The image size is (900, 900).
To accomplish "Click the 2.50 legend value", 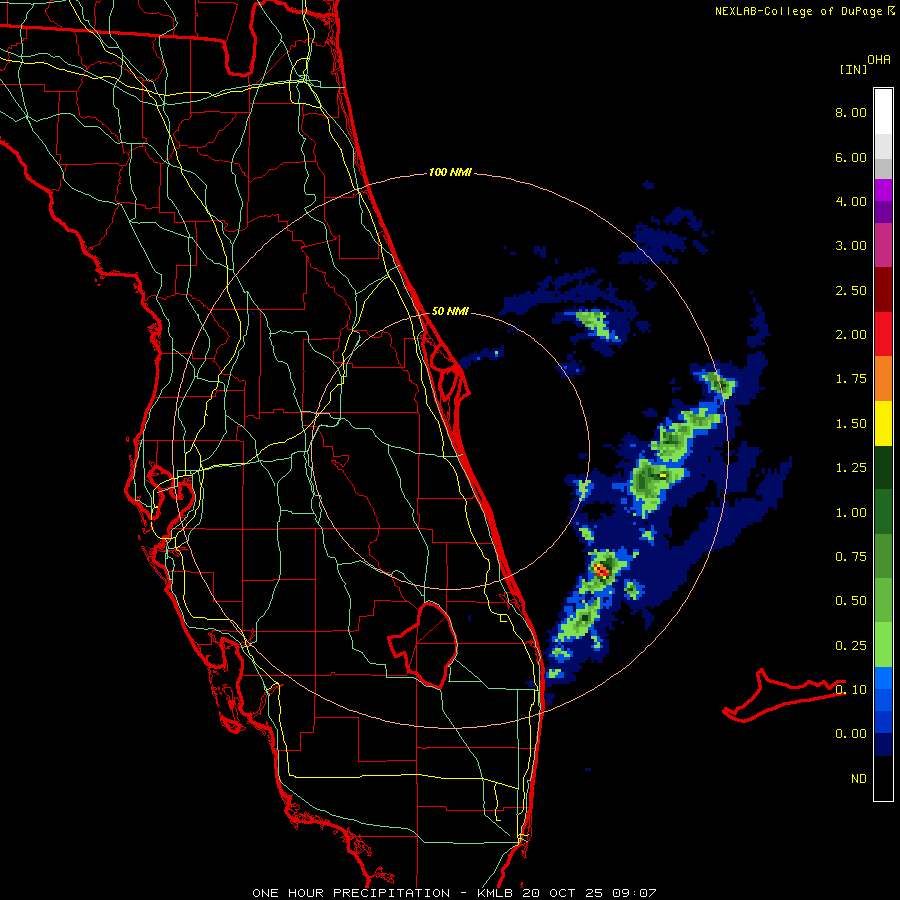I will pyautogui.click(x=851, y=290).
